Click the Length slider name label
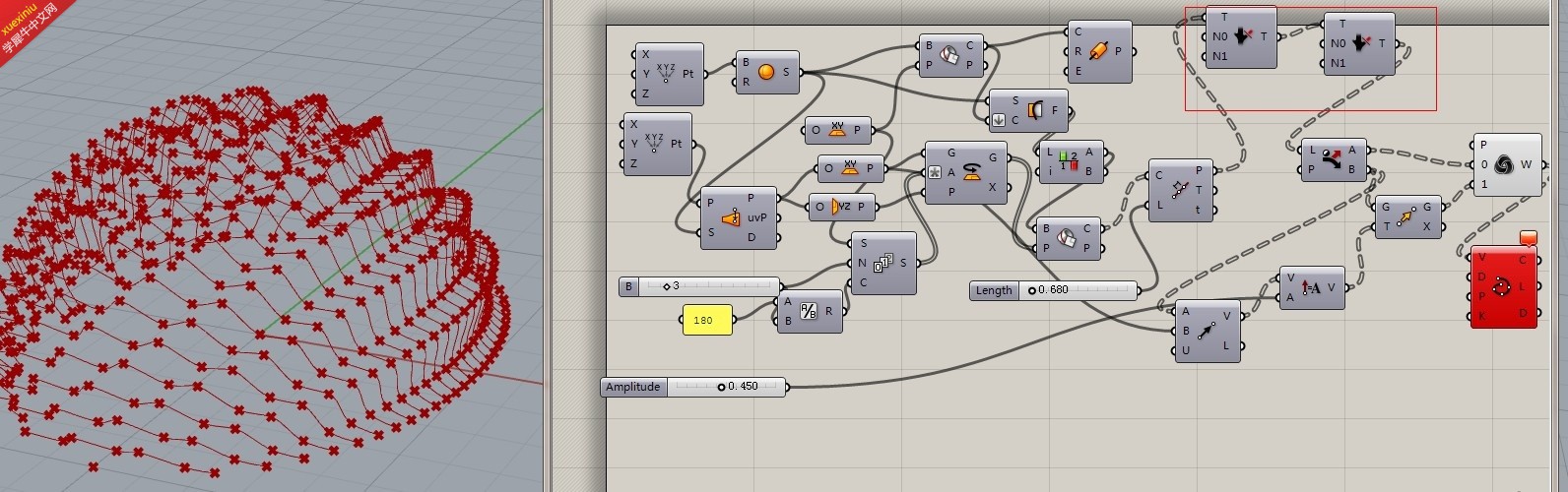This screenshot has width=1568, height=492. (x=994, y=290)
